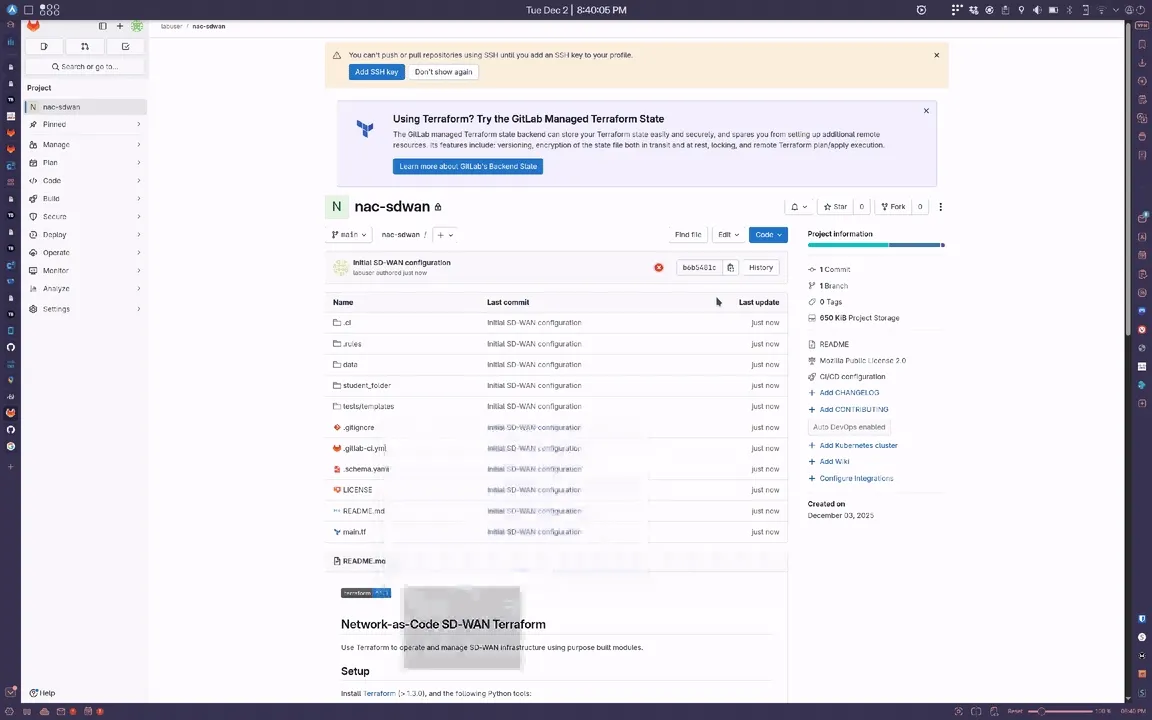Select Deploy in the left sidebar
Viewport: 1152px width, 720px height.
pyautogui.click(x=55, y=234)
